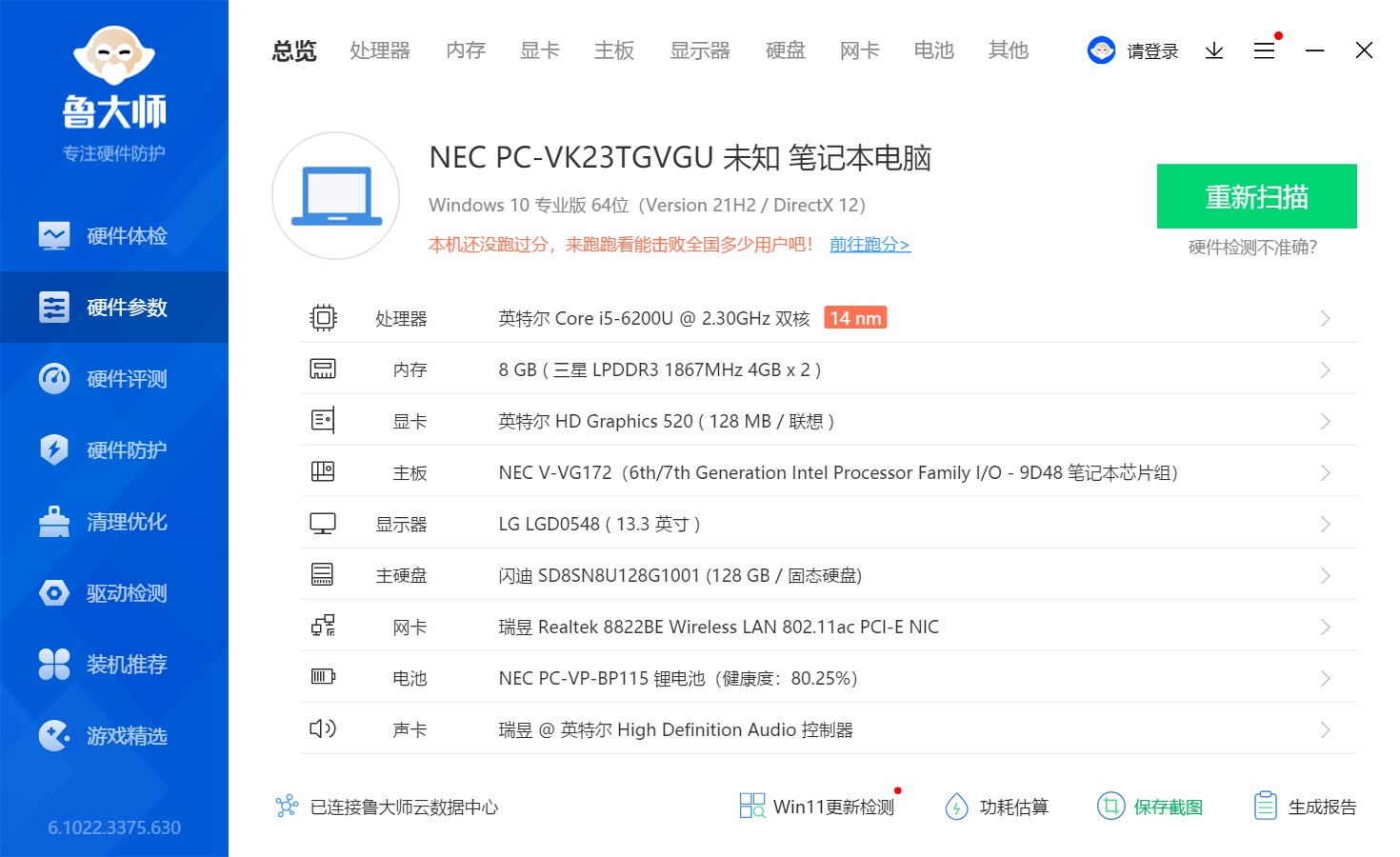Click the download arrow icon in title bar

click(x=1214, y=50)
